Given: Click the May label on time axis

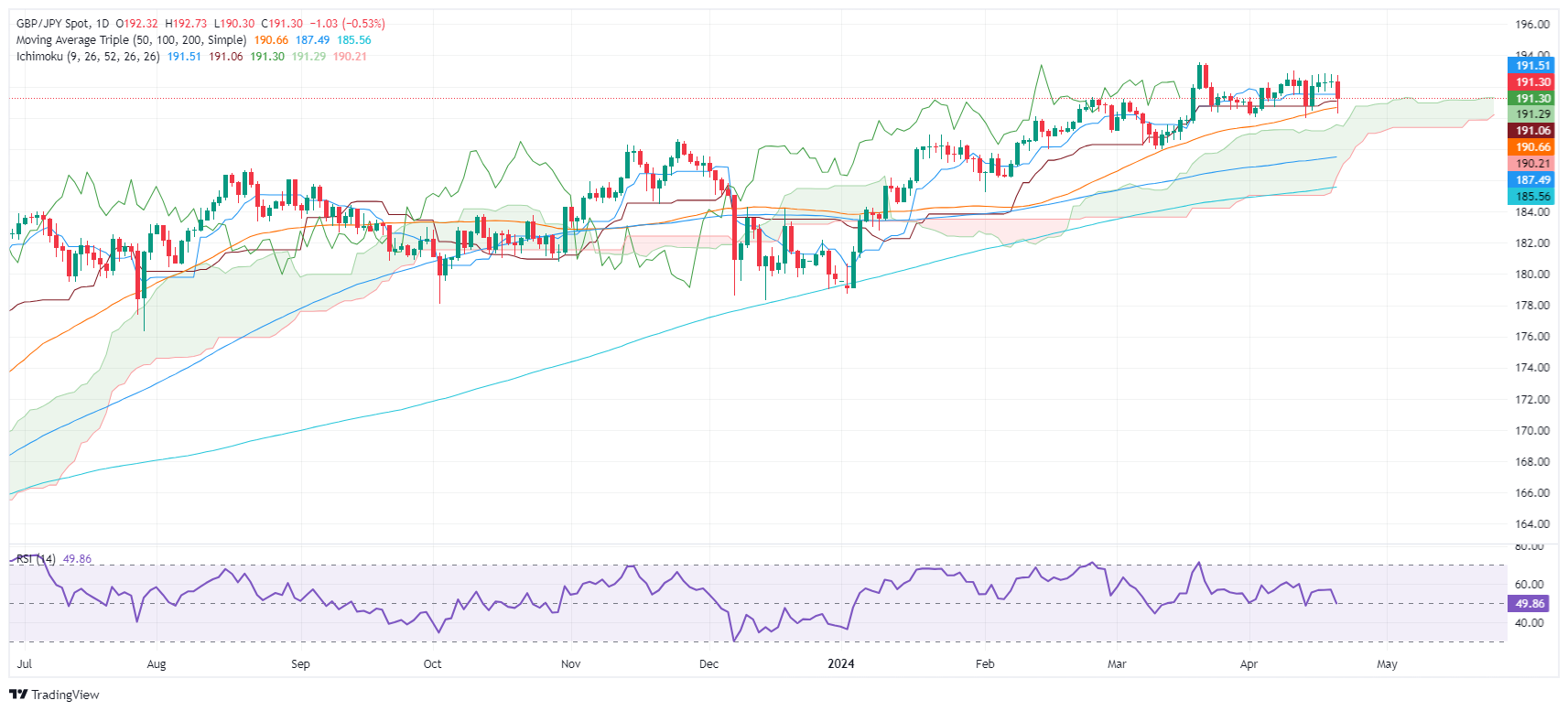Looking at the screenshot, I should click(1387, 664).
